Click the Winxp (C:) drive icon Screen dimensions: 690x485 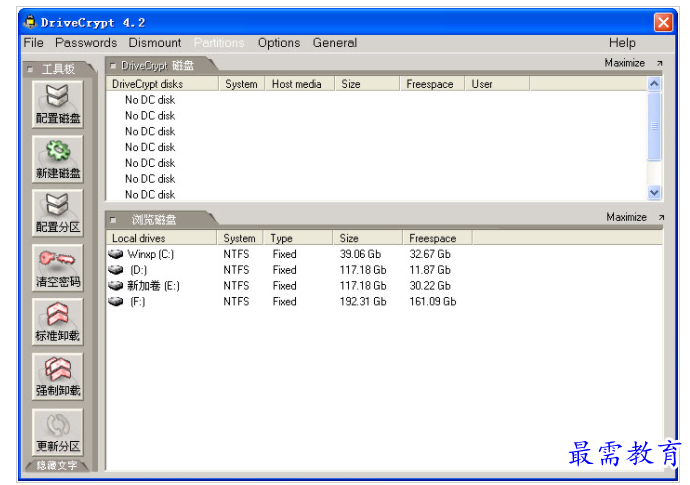tap(116, 254)
